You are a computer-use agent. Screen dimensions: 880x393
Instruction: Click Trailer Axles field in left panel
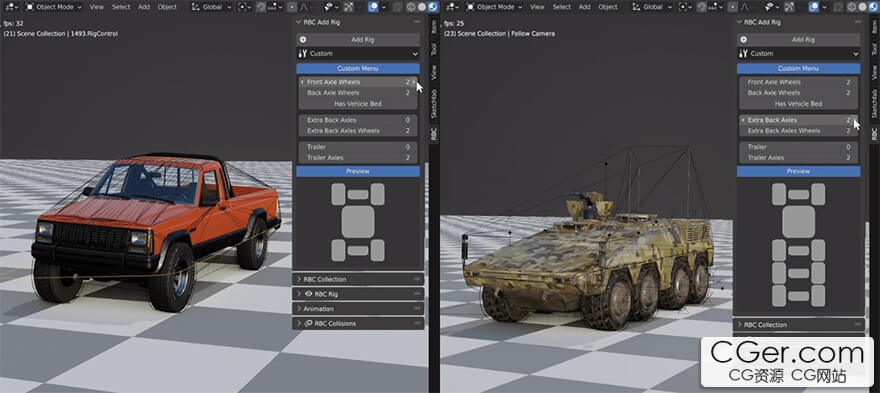pos(358,158)
